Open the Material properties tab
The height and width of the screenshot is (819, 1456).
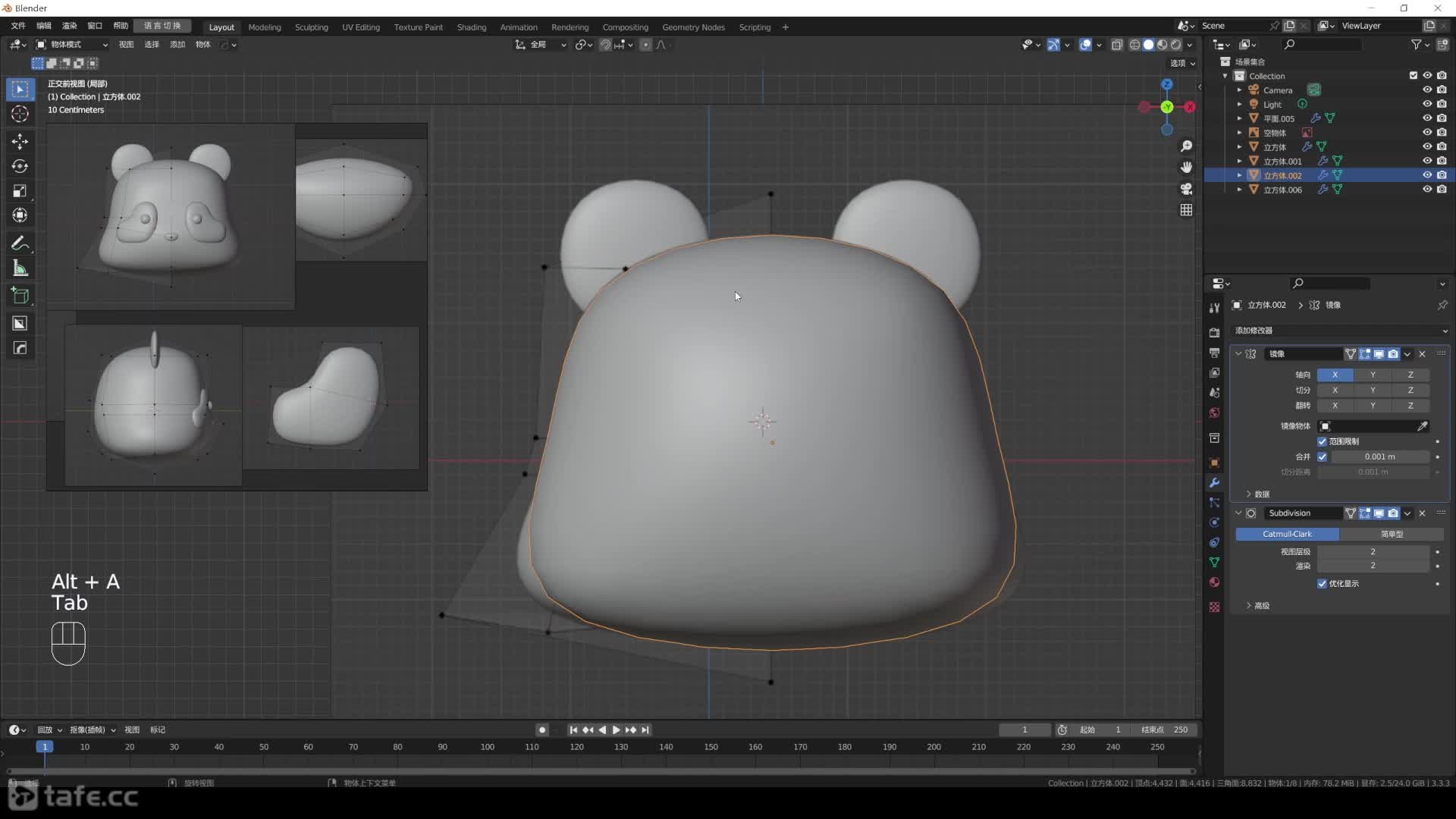[1214, 582]
